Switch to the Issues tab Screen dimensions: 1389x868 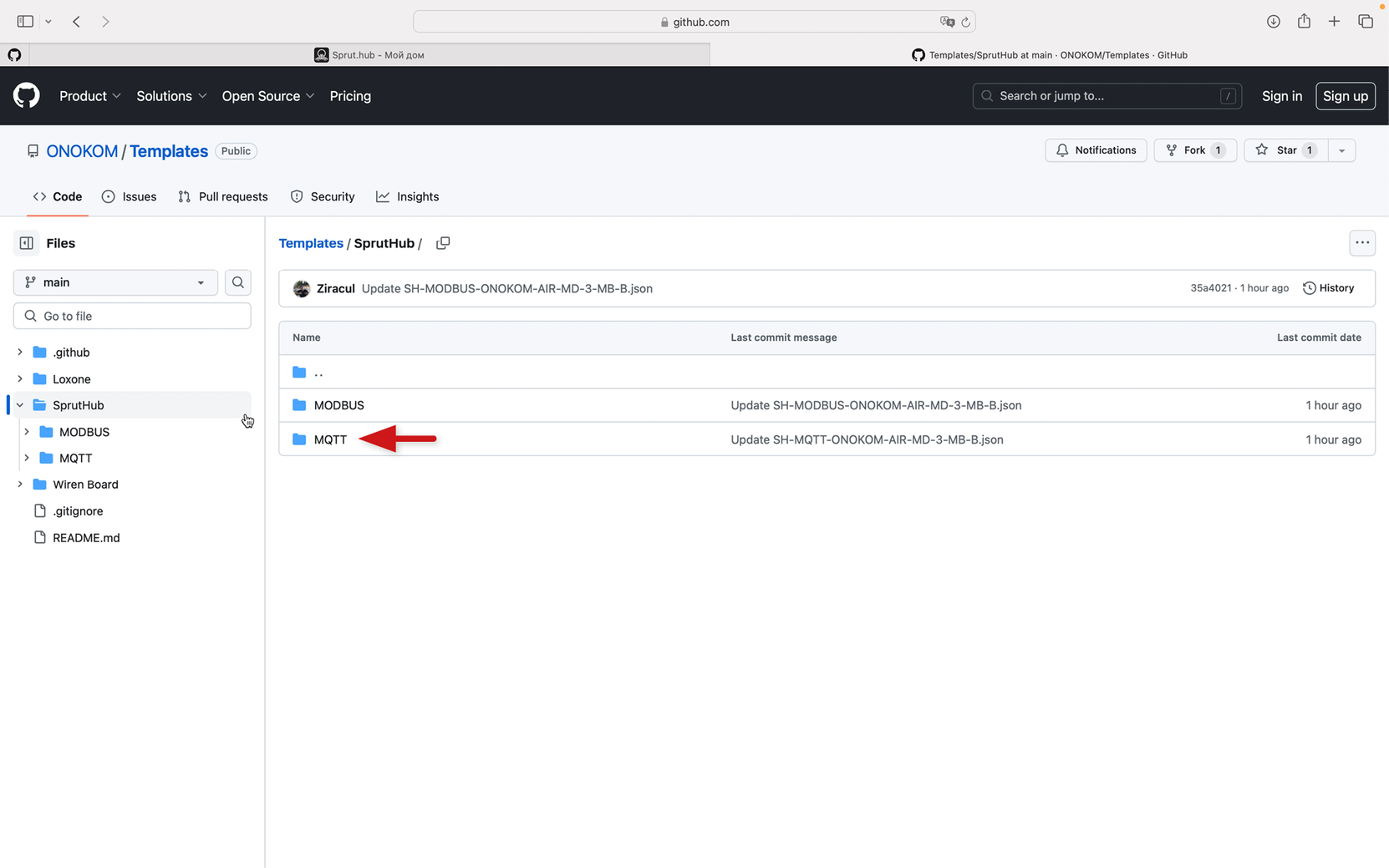click(x=130, y=197)
